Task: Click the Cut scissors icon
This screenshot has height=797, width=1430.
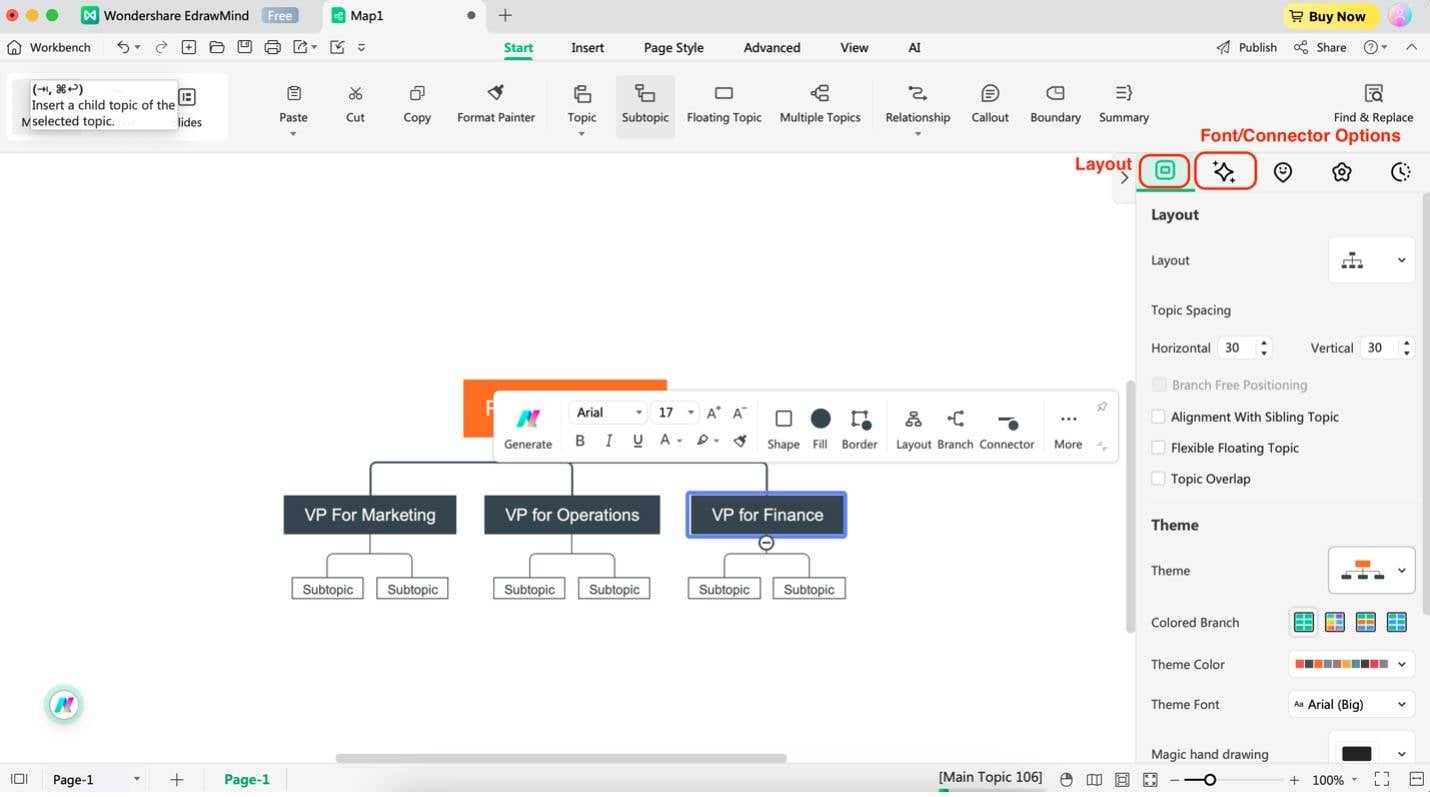Action: tap(355, 94)
